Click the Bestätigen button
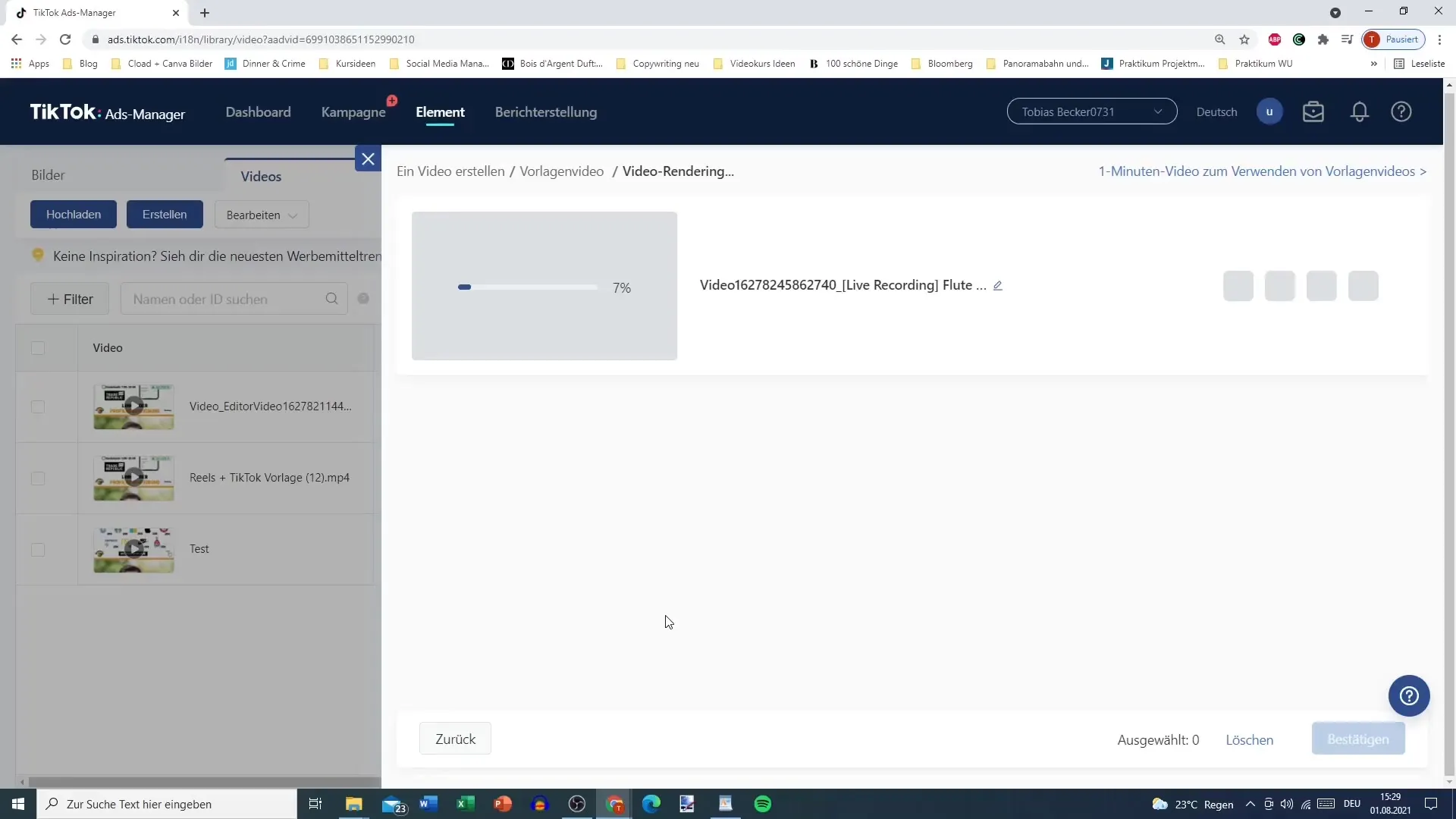This screenshot has width=1456, height=819. 1358,739
